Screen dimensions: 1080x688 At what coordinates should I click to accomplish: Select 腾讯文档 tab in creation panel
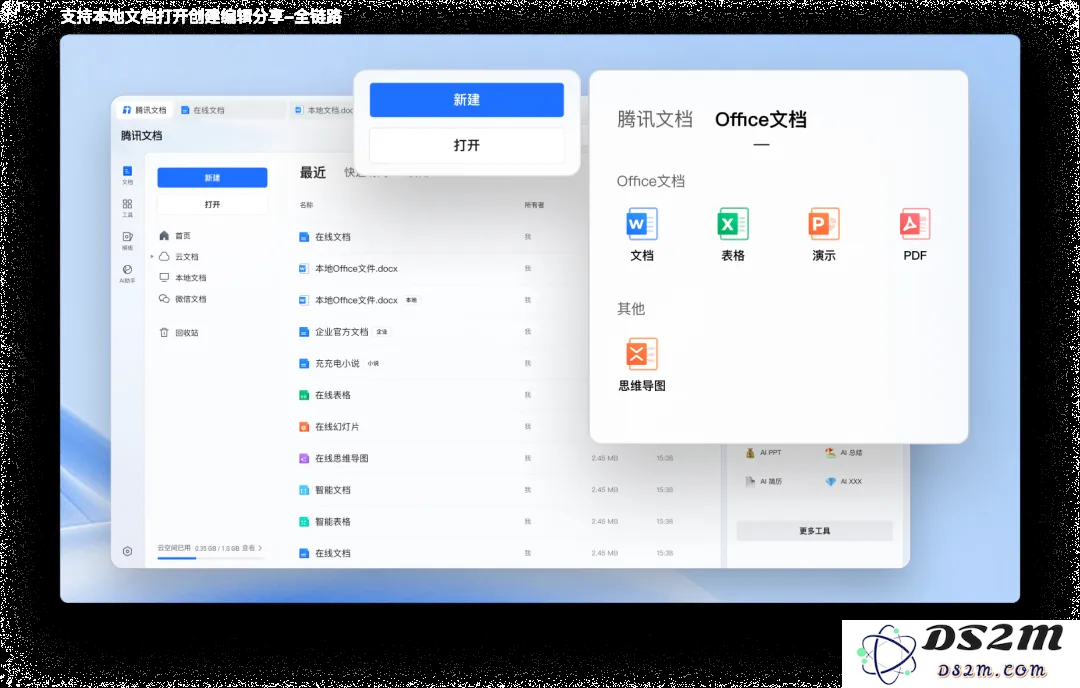click(x=654, y=119)
